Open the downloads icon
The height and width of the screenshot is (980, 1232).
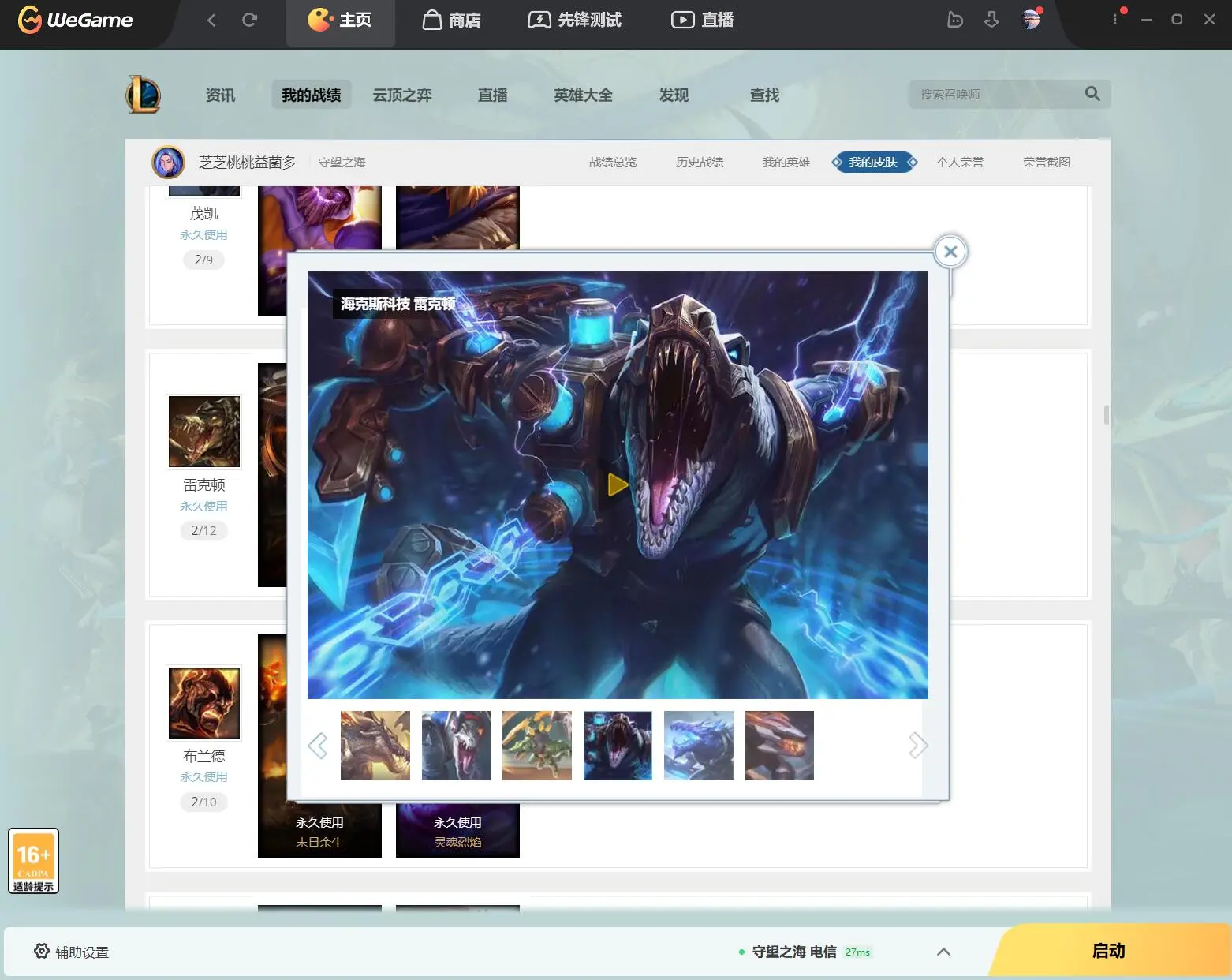tap(992, 20)
